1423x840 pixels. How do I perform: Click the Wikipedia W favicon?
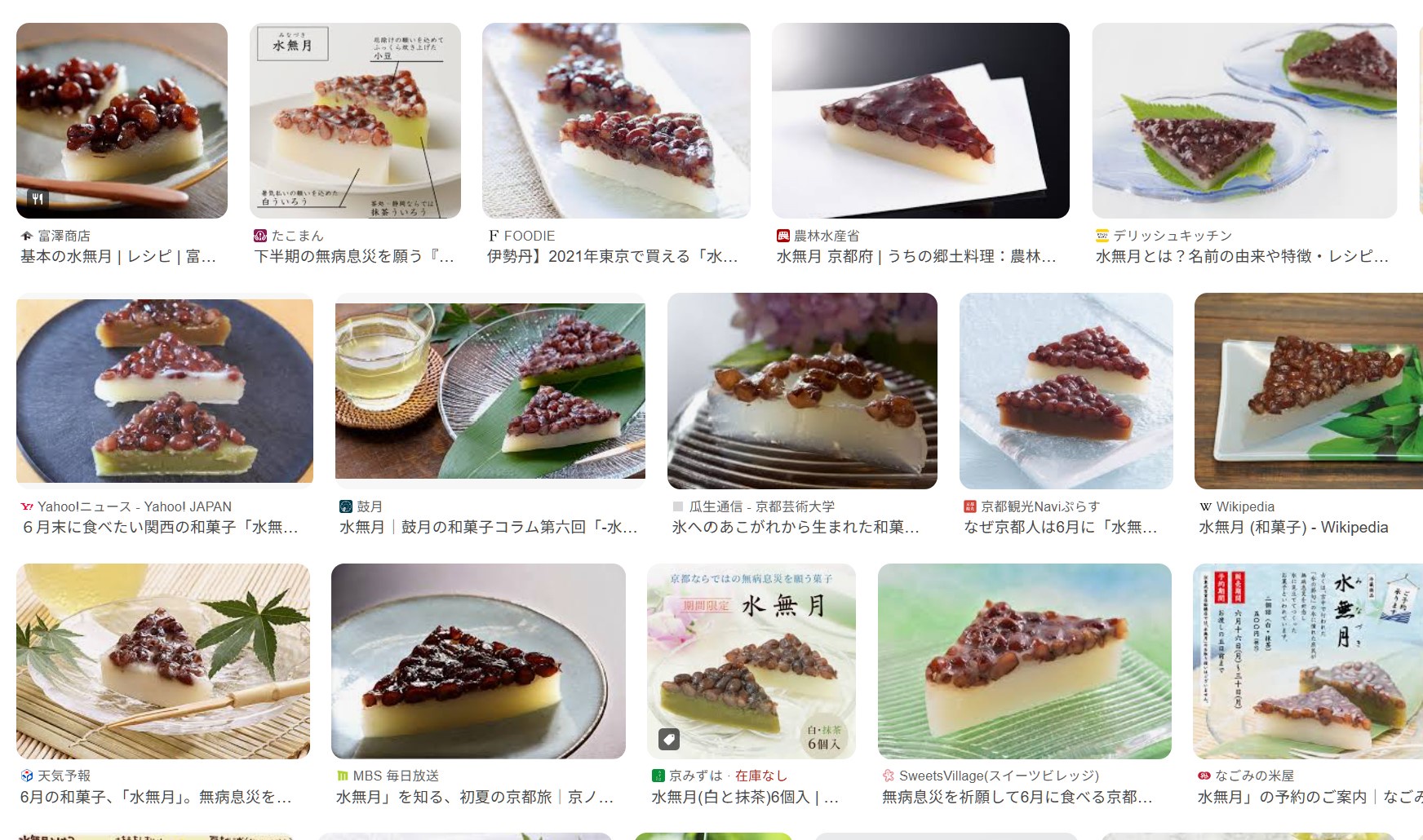click(x=1205, y=506)
